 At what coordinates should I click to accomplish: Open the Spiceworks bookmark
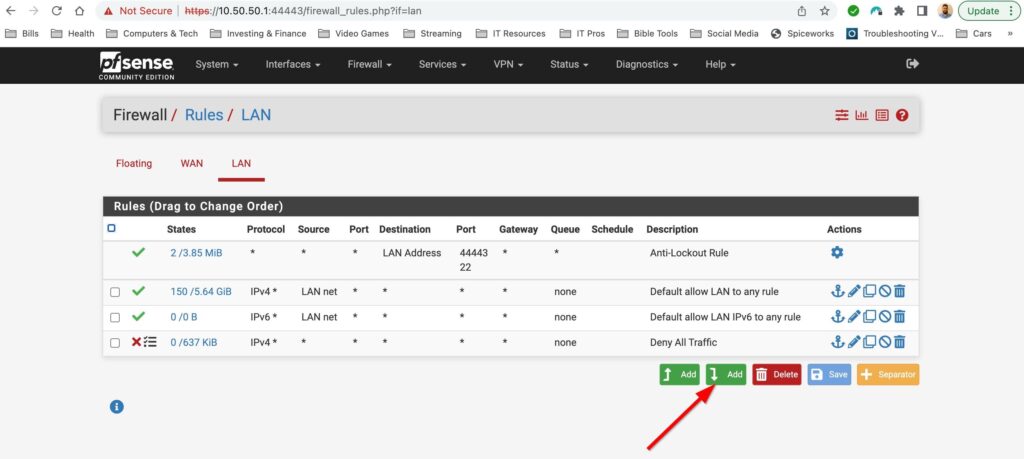point(803,33)
